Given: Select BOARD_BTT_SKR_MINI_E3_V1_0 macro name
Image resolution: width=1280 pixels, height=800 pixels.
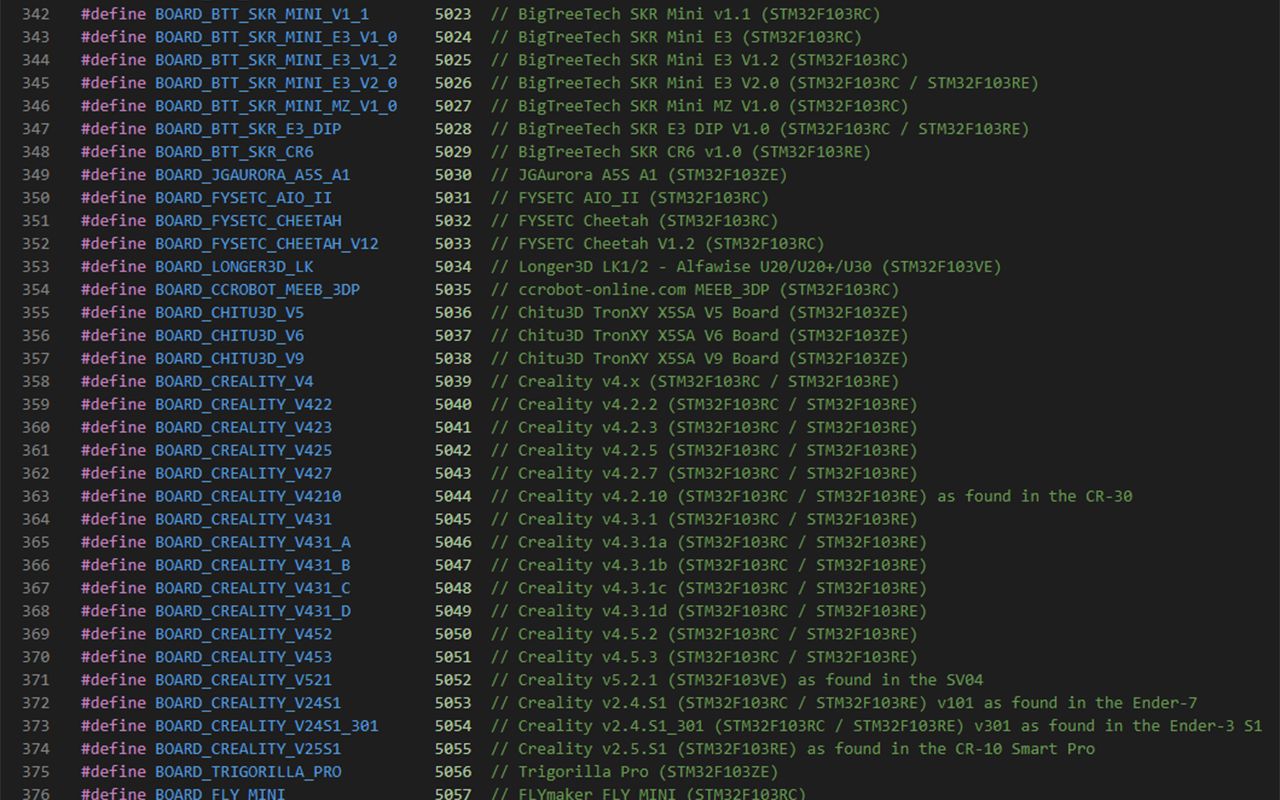Looking at the screenshot, I should click(x=276, y=37).
